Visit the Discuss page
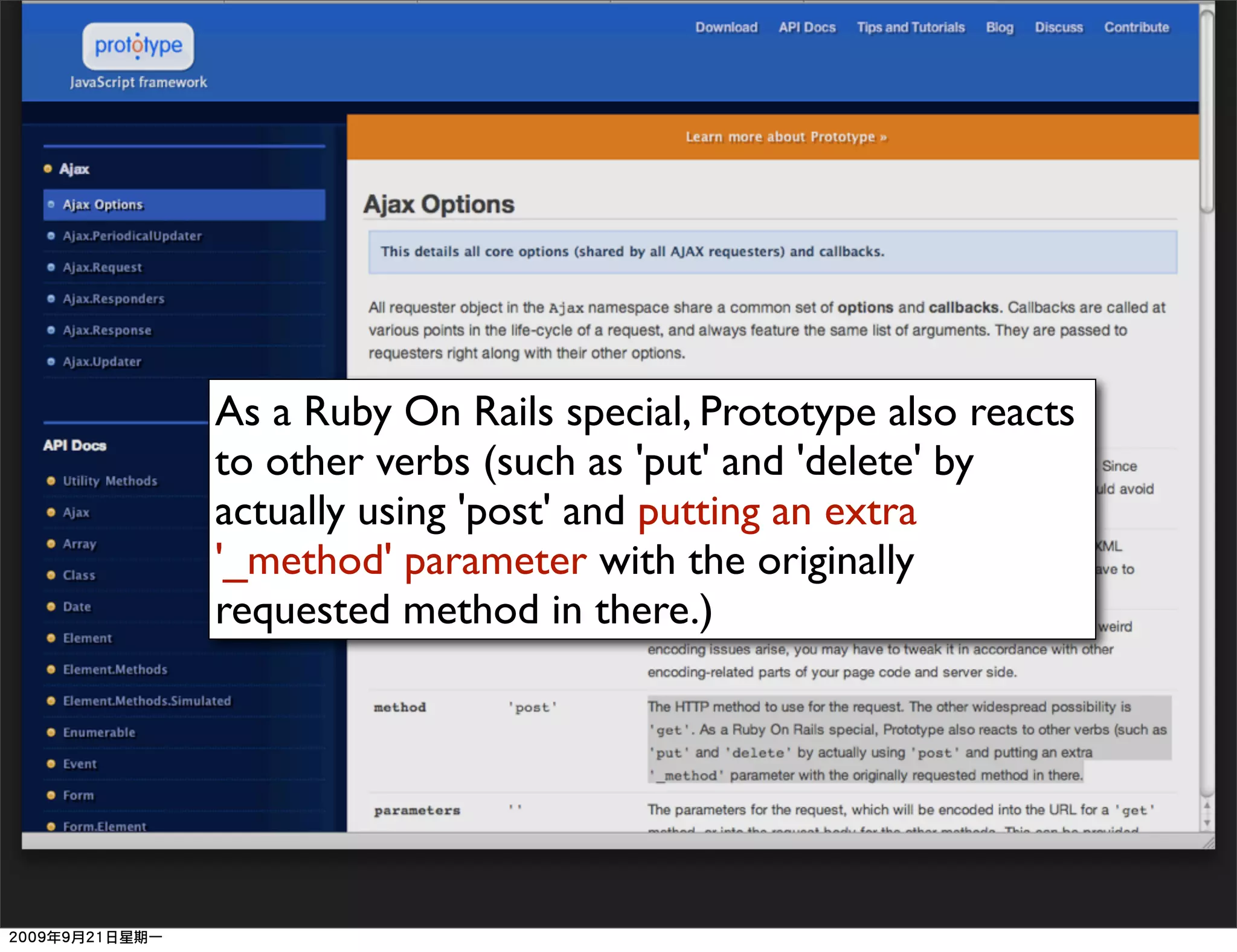This screenshot has height=952, width=1237. tap(1059, 28)
